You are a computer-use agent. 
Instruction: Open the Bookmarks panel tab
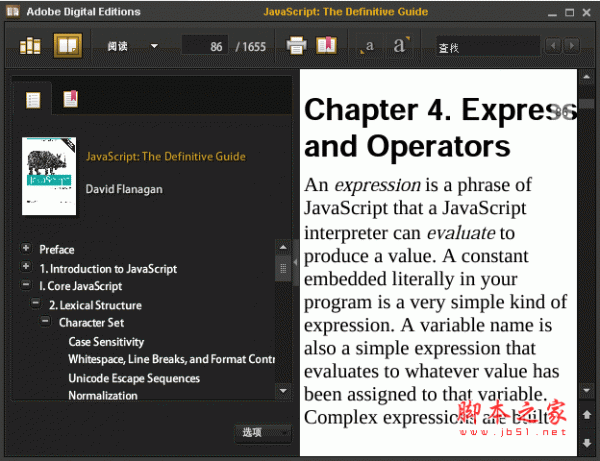70,99
